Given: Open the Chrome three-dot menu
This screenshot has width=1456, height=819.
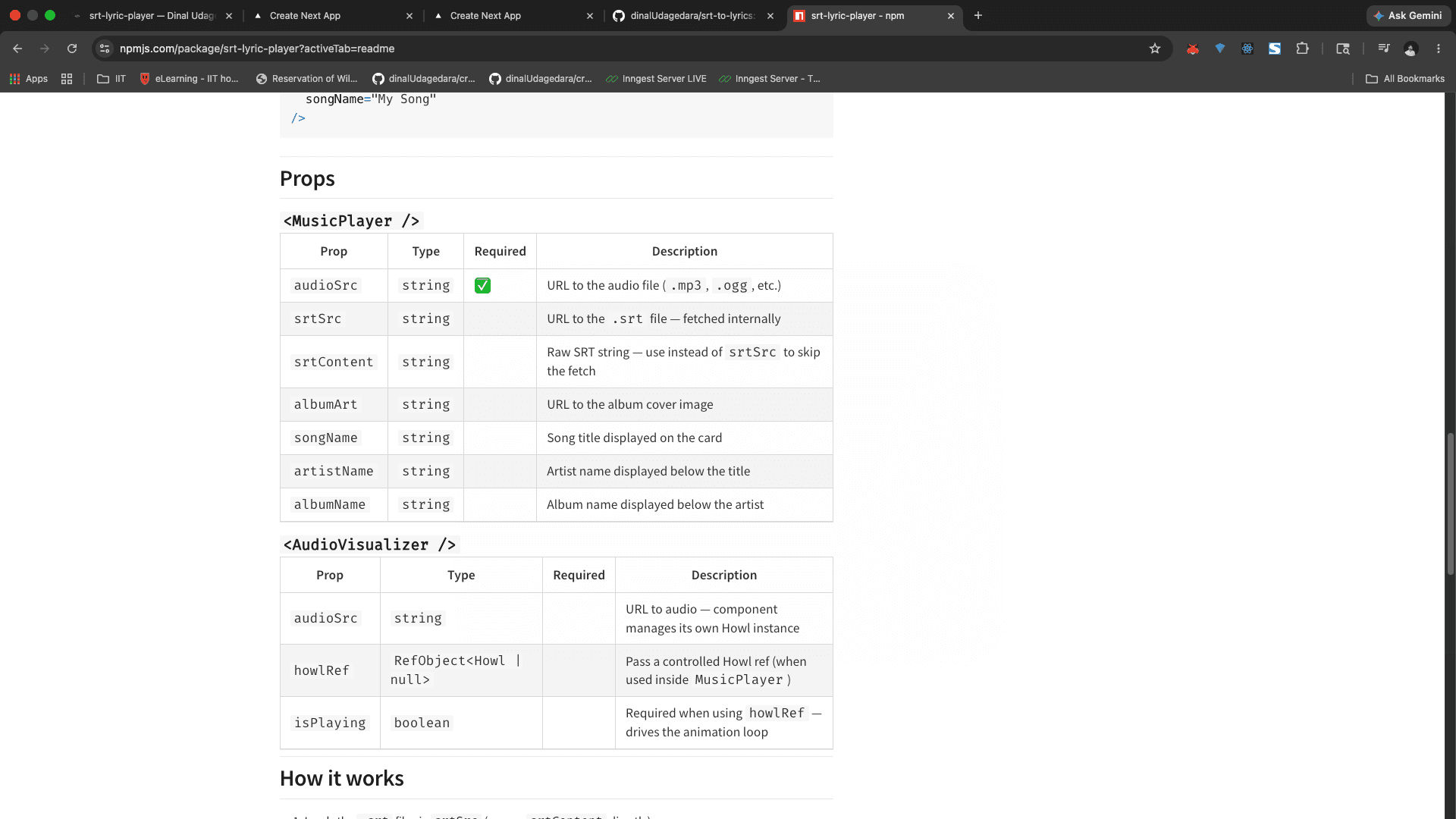Looking at the screenshot, I should 1439,49.
